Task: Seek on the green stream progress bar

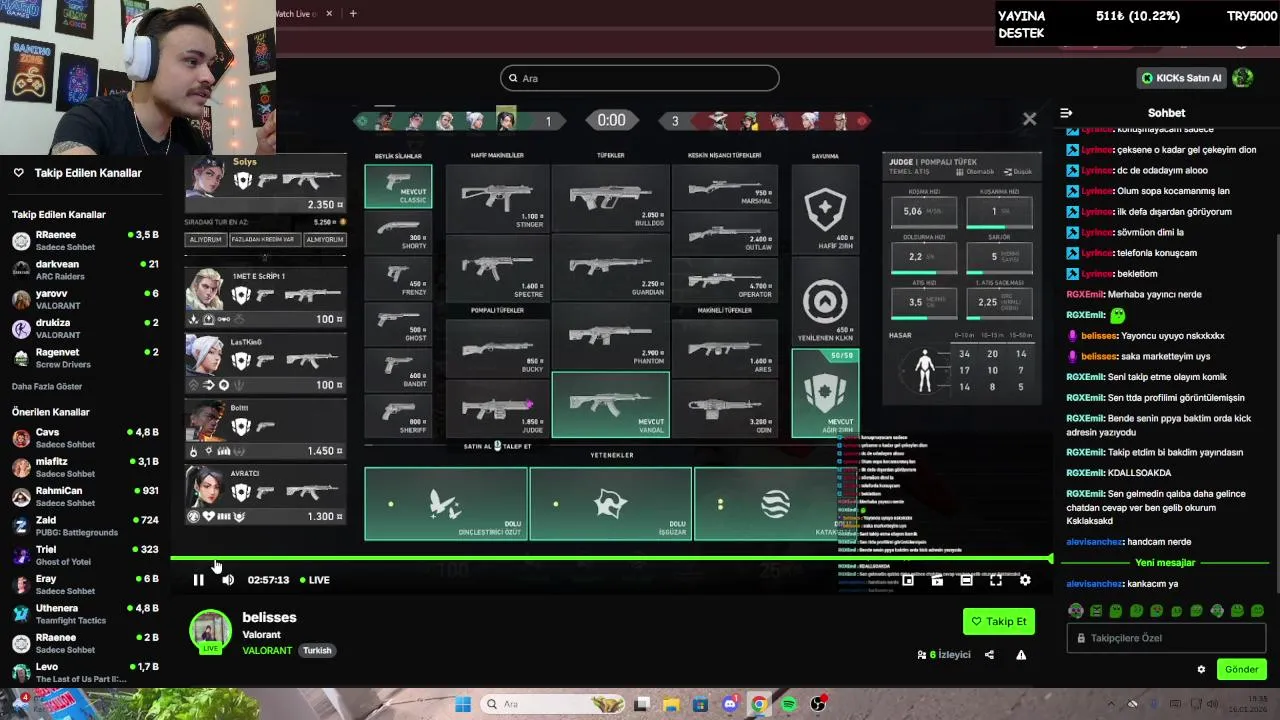Action: 610,558
